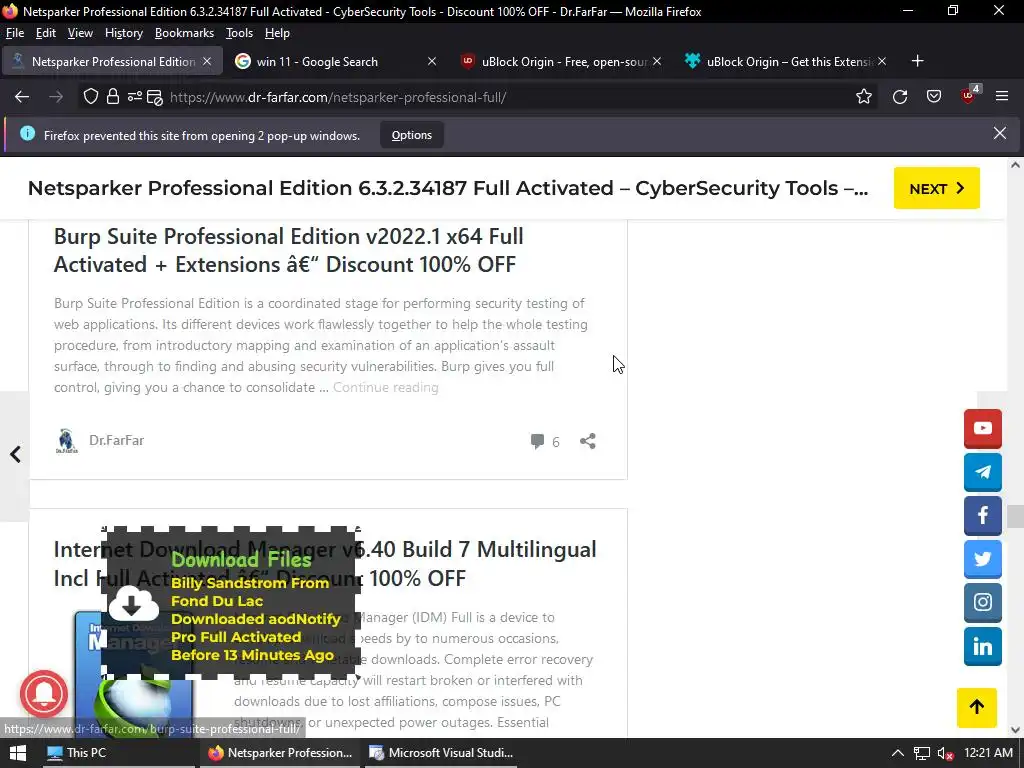Click the red notification bell icon
Image resolution: width=1024 pixels, height=768 pixels.
(44, 694)
